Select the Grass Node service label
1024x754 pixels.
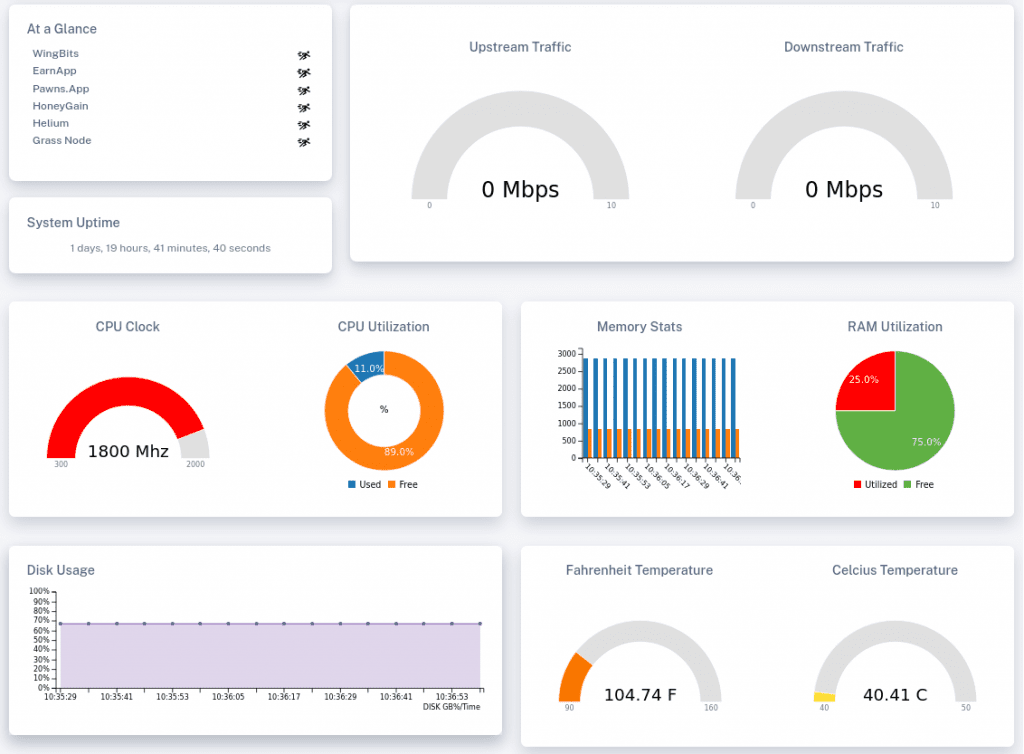pyautogui.click(x=62, y=141)
